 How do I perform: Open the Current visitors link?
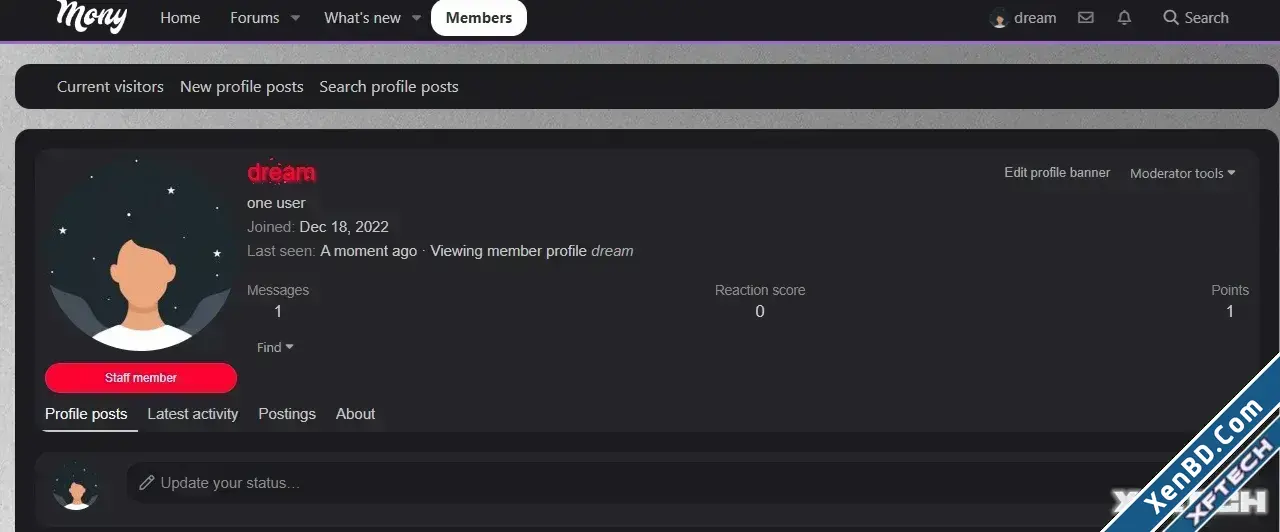[x=110, y=87]
